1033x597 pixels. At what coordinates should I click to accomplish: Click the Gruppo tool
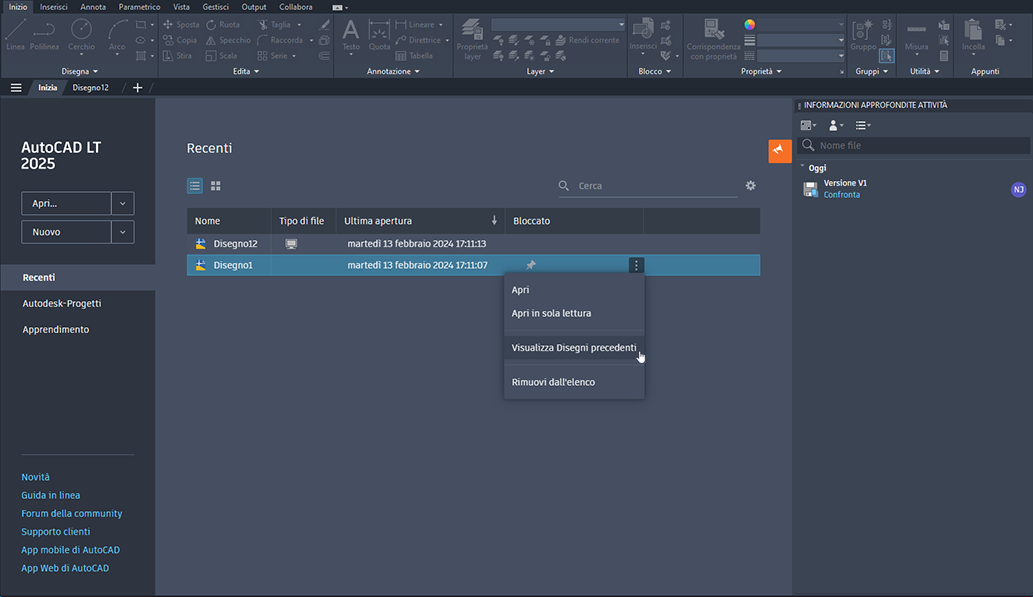point(862,35)
